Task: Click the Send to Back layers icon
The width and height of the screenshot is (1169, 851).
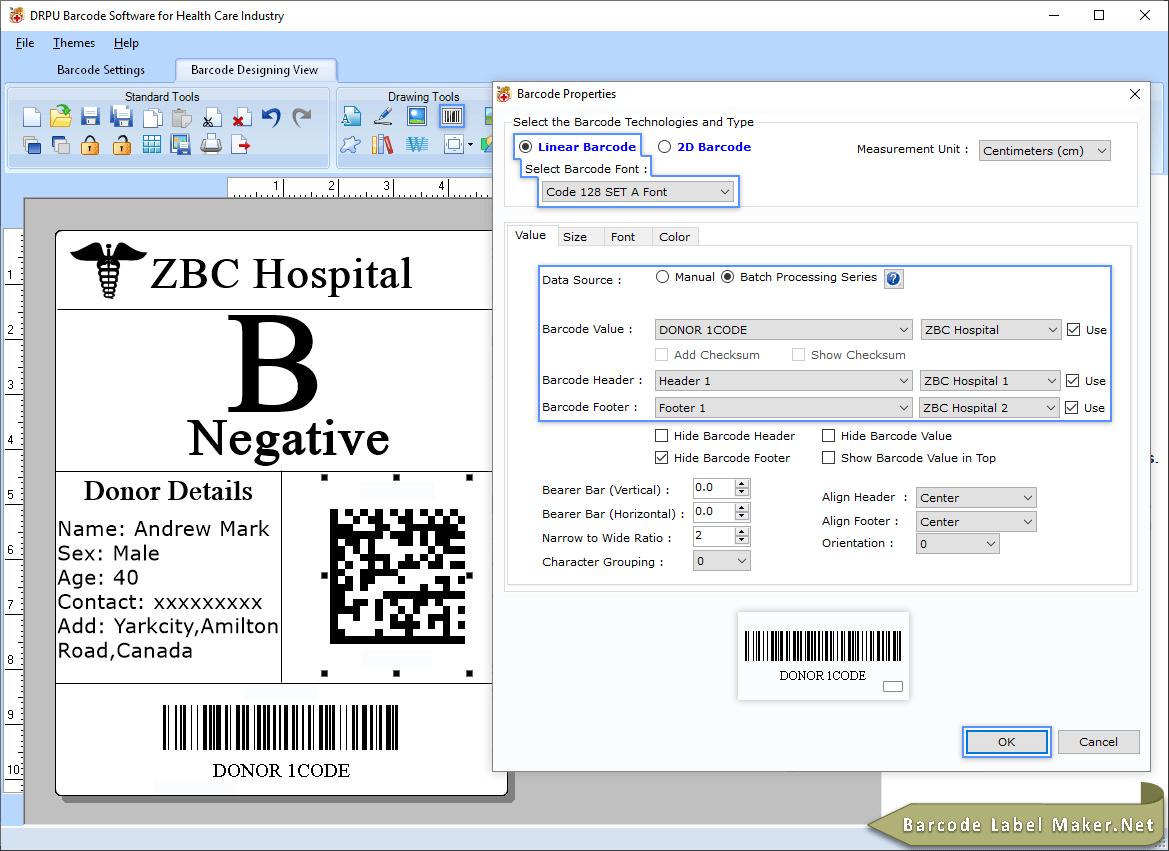Action: click(x=60, y=145)
